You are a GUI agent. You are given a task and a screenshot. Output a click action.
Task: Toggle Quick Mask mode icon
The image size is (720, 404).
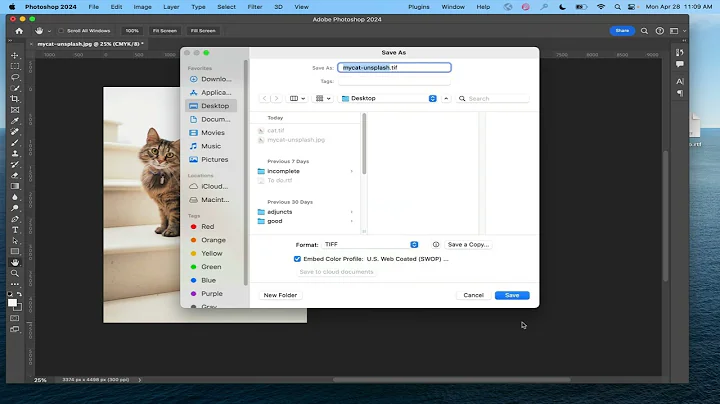point(15,318)
